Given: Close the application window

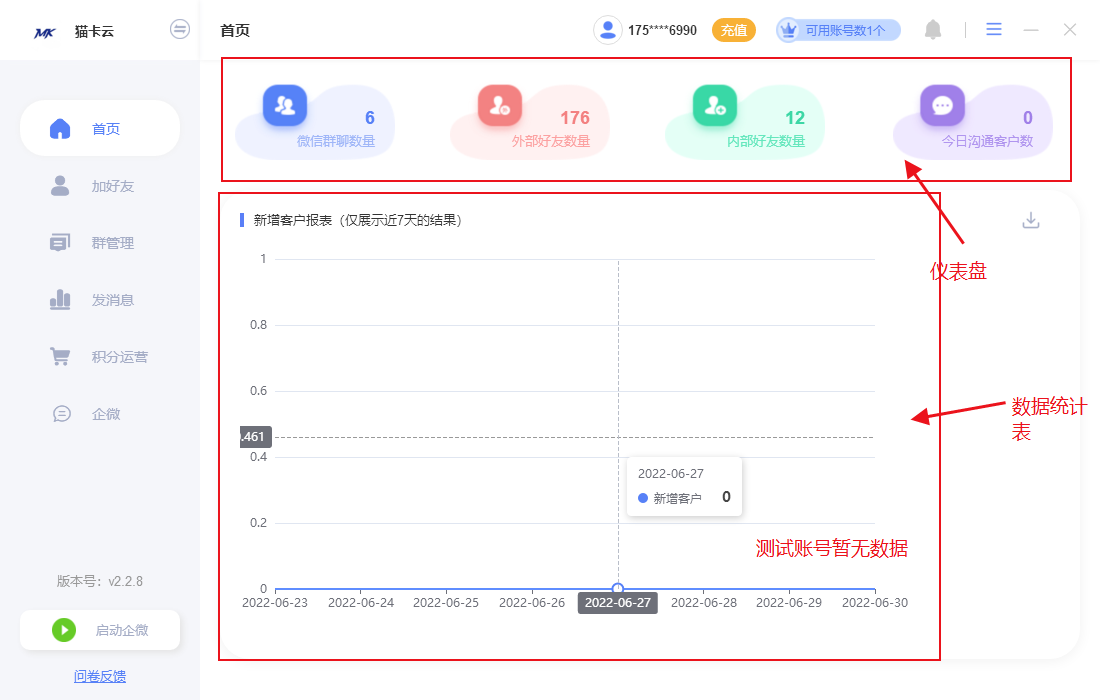Looking at the screenshot, I should pyautogui.click(x=1069, y=29).
